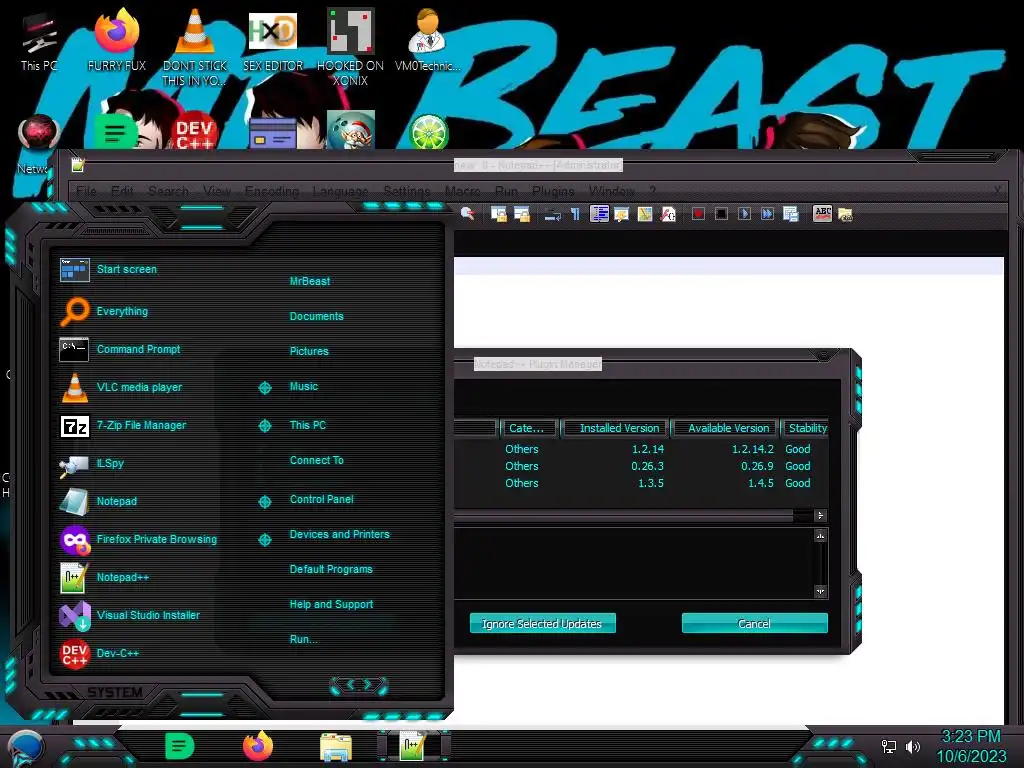Click the Stop Recording macro icon
The height and width of the screenshot is (768, 1024).
pyautogui.click(x=721, y=214)
